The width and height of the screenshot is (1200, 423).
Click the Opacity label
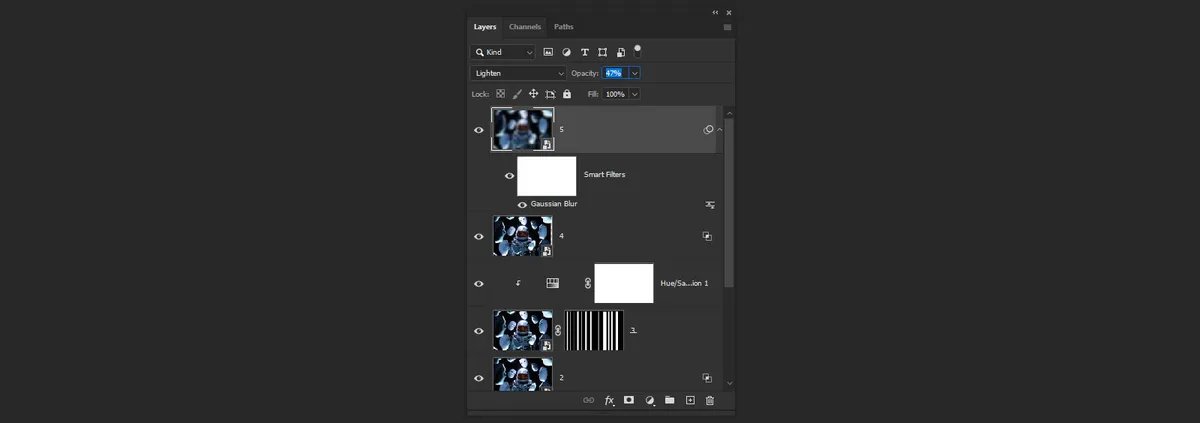pyautogui.click(x=584, y=73)
